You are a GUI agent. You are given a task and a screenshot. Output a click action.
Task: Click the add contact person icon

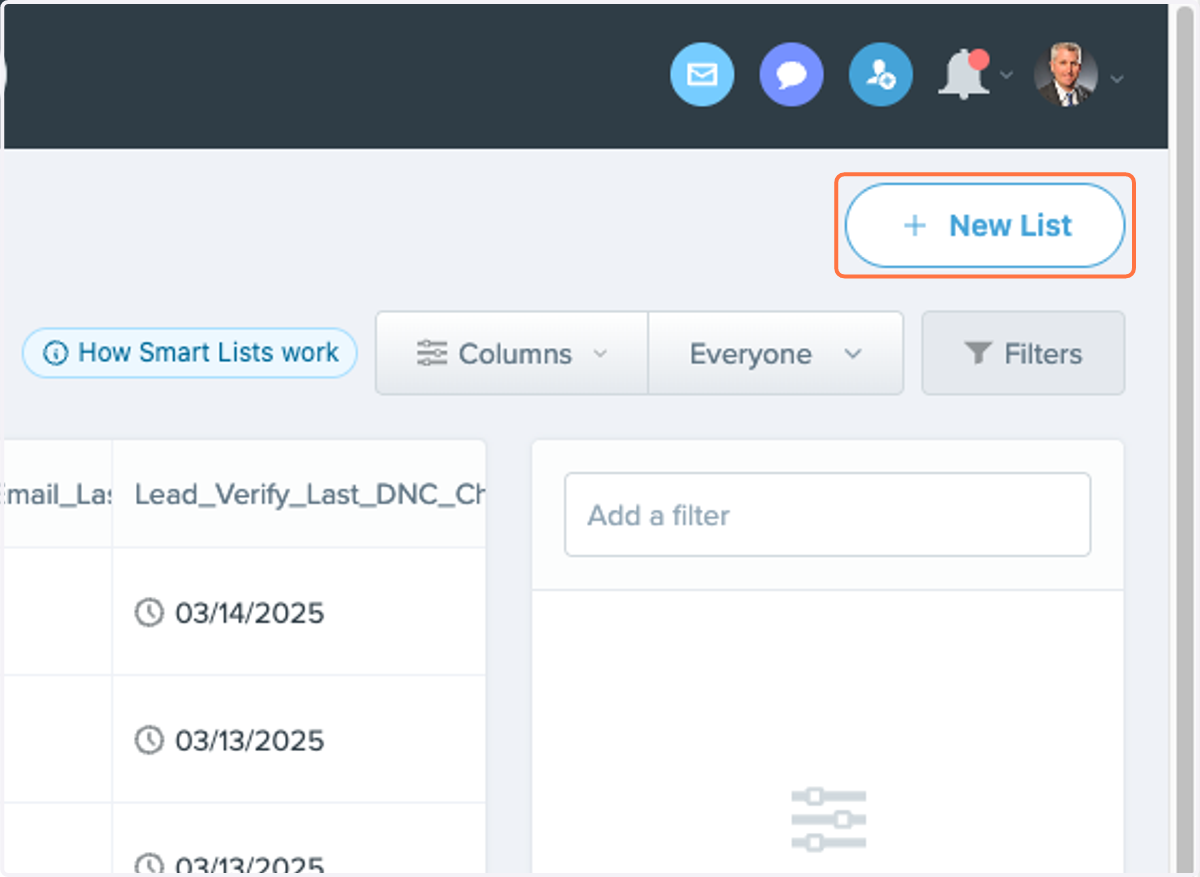tap(880, 75)
